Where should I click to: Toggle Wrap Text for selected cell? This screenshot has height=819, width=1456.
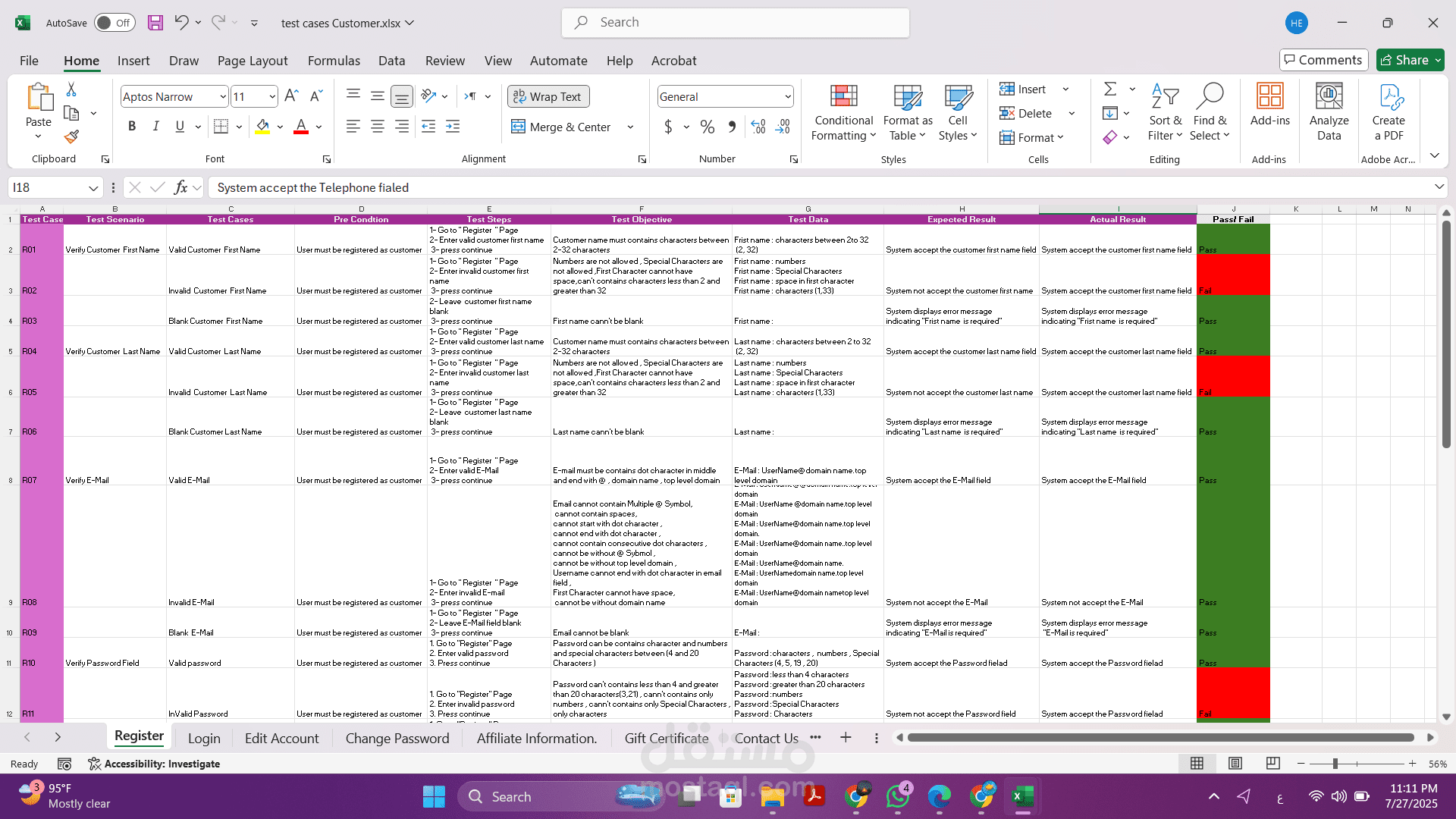pos(548,96)
